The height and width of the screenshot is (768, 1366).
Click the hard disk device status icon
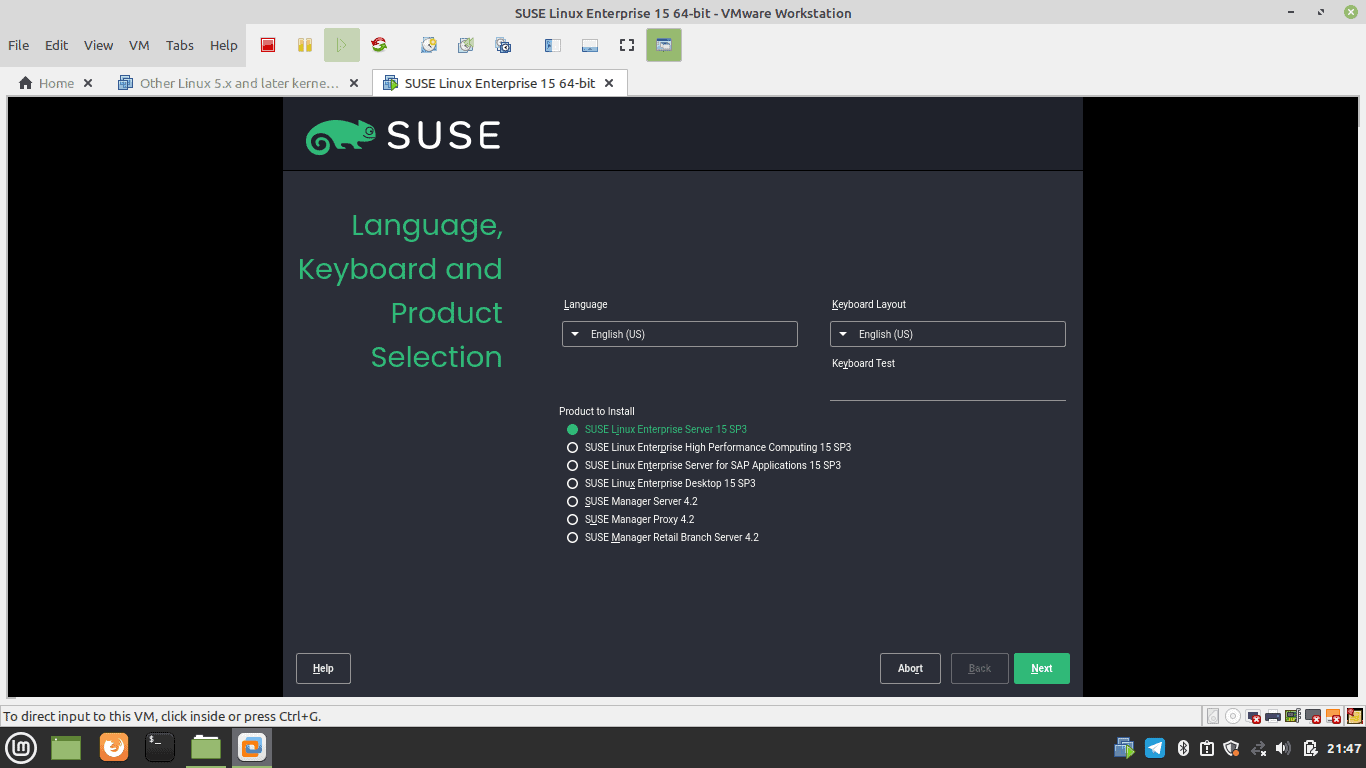[x=1213, y=716]
